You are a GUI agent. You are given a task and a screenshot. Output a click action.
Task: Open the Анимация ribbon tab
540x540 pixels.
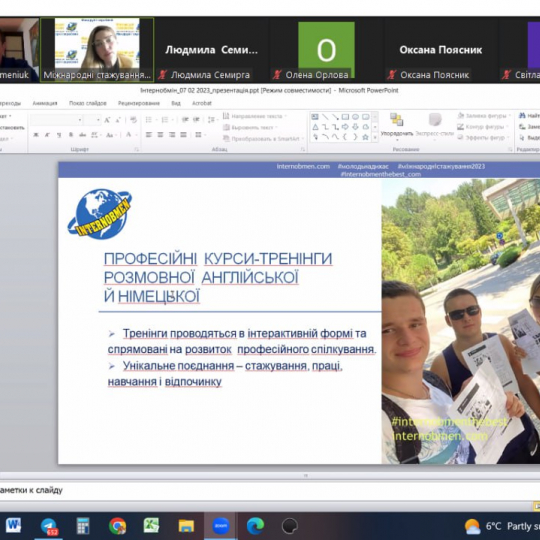pyautogui.click(x=45, y=103)
